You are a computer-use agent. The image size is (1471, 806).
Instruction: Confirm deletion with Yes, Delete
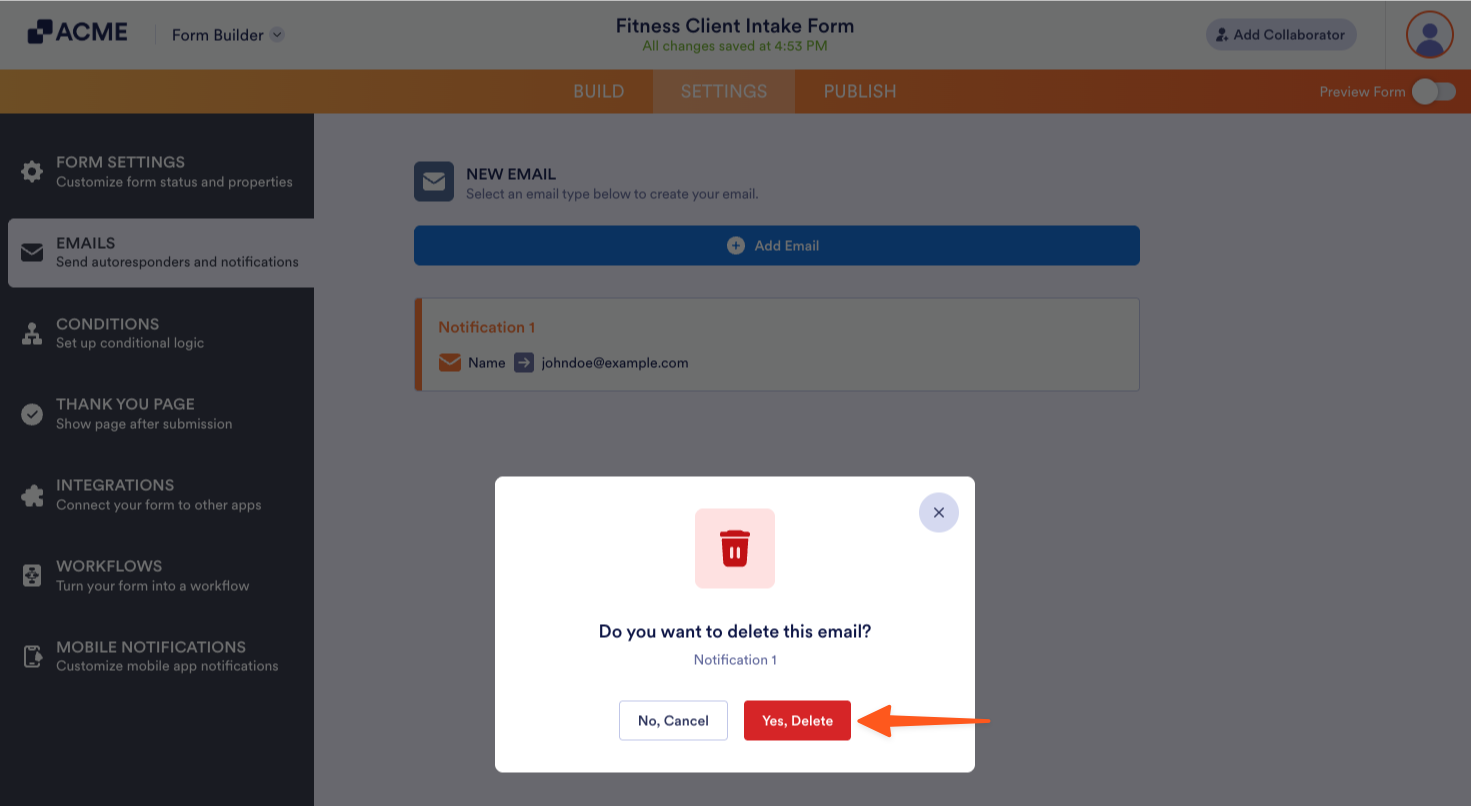[797, 720]
